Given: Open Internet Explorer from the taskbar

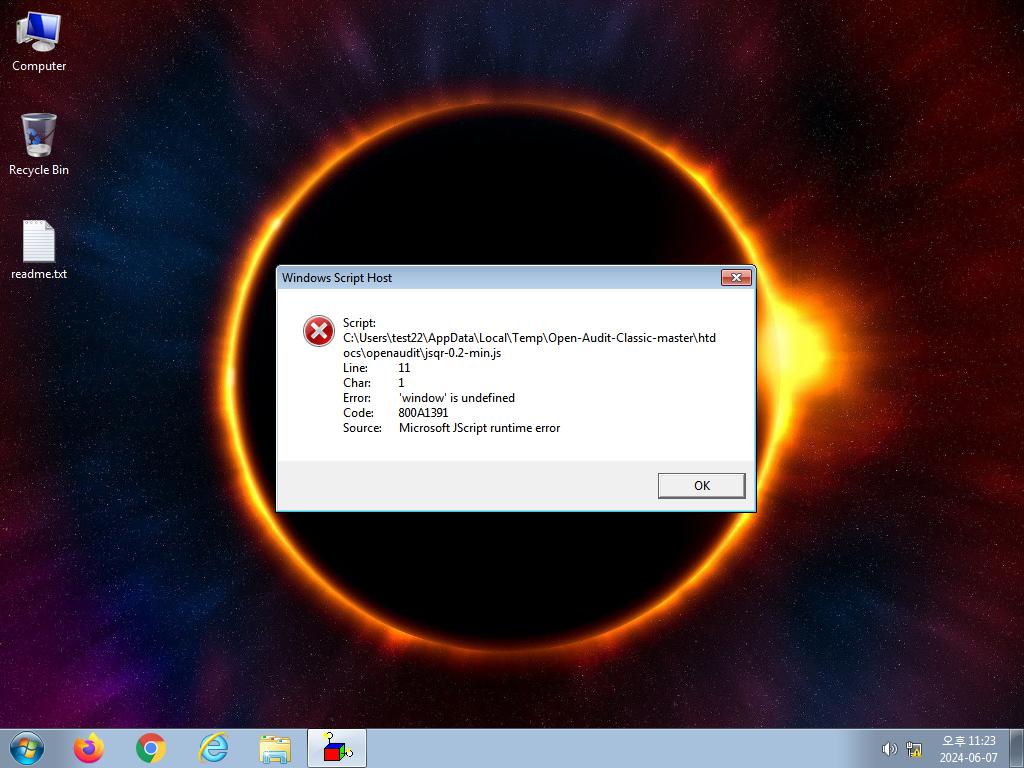Looking at the screenshot, I should (x=213, y=748).
